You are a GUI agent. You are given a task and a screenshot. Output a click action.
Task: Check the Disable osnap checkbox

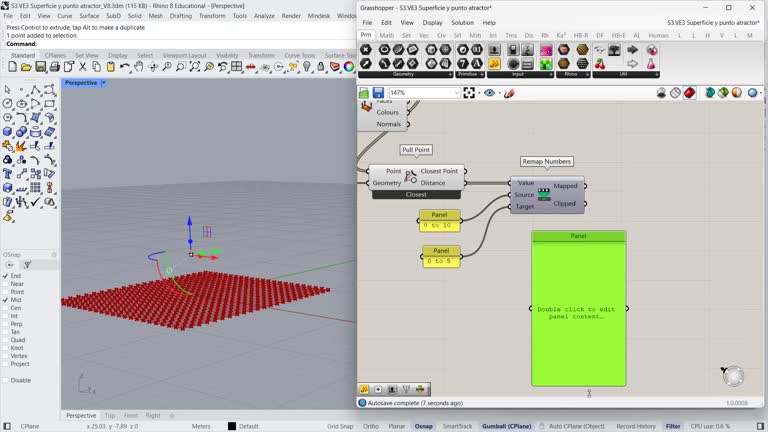[x=5, y=380]
